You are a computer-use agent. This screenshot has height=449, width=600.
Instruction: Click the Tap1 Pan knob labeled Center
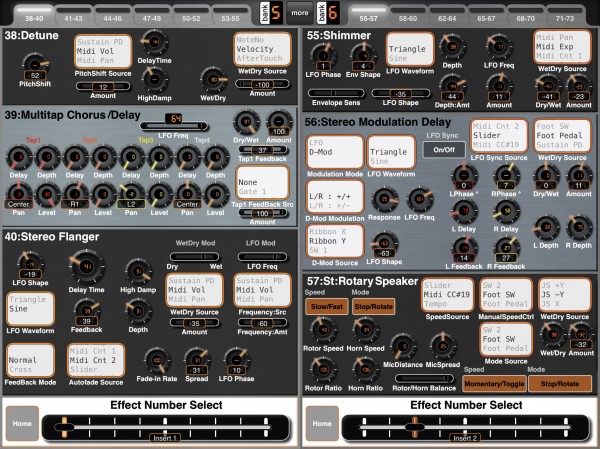[18, 195]
